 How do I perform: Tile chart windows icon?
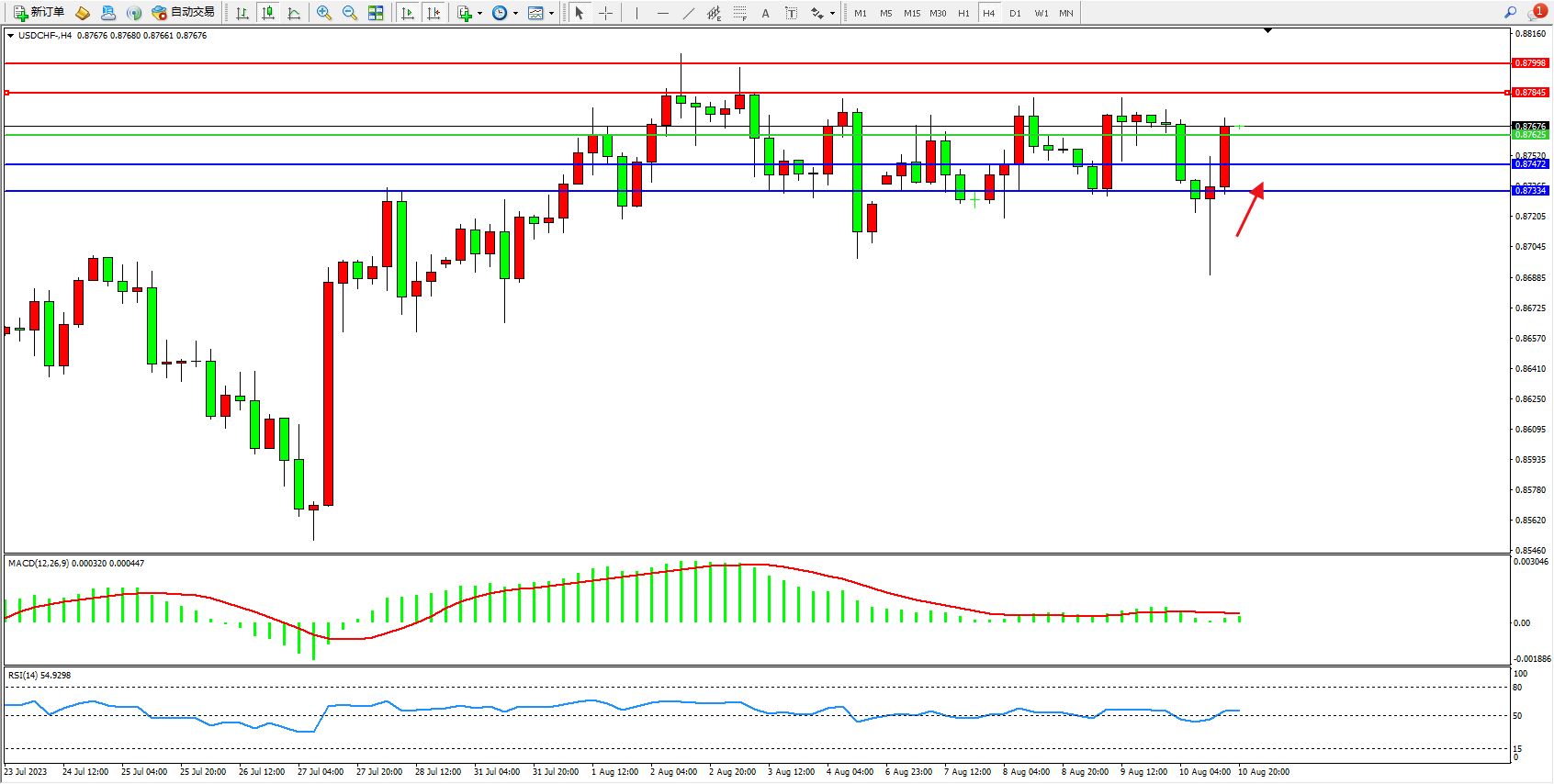tap(376, 13)
